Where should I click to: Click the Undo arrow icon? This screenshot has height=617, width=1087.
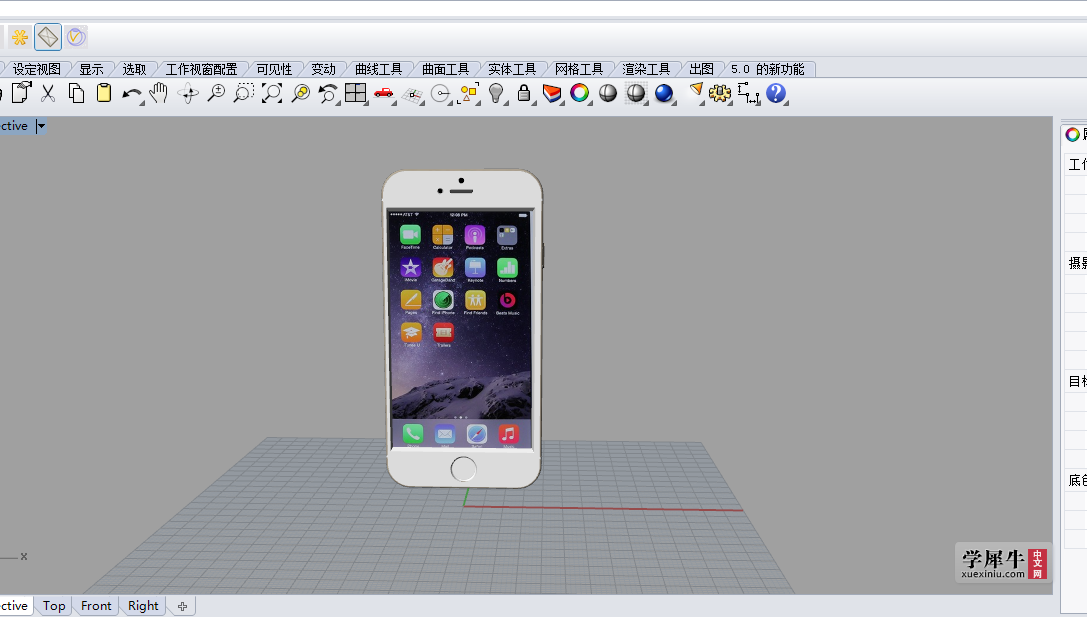(x=132, y=94)
